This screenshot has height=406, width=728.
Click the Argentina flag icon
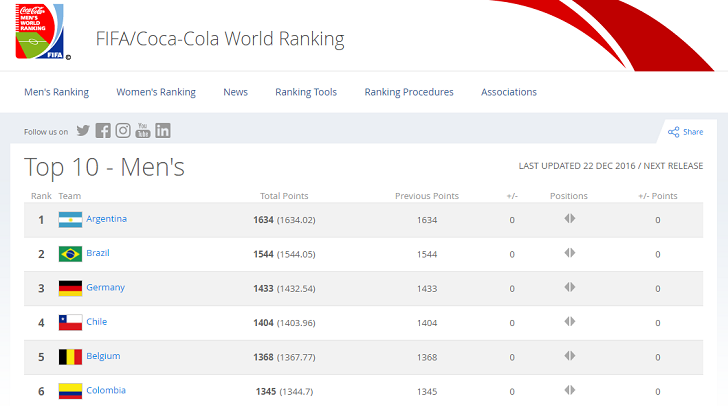coord(71,220)
